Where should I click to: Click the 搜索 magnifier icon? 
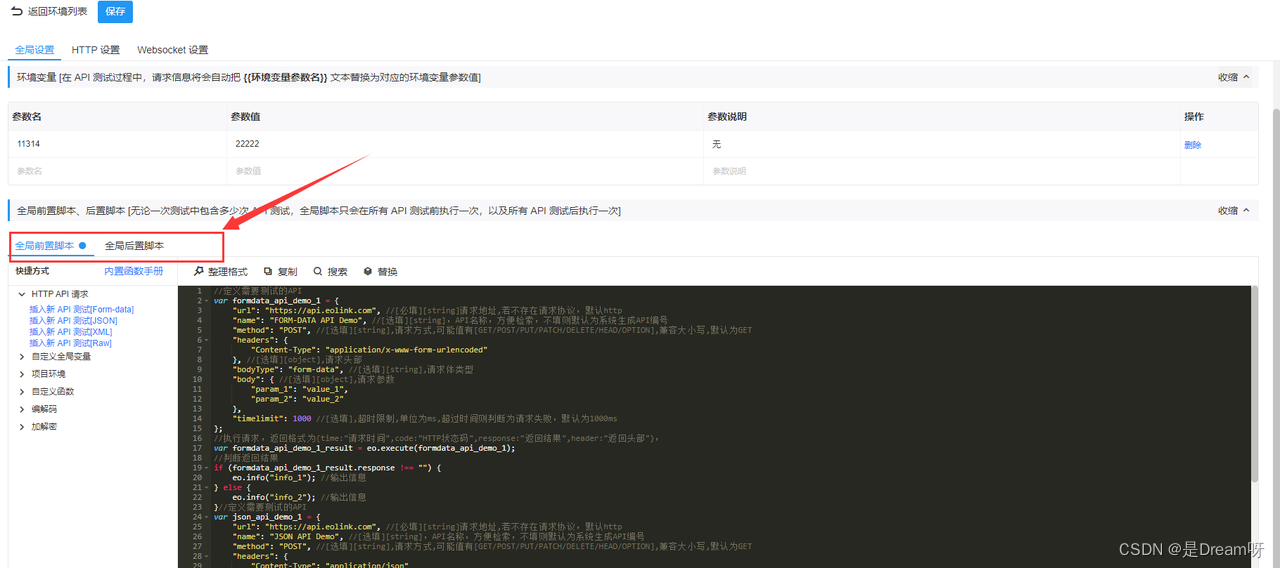[318, 272]
